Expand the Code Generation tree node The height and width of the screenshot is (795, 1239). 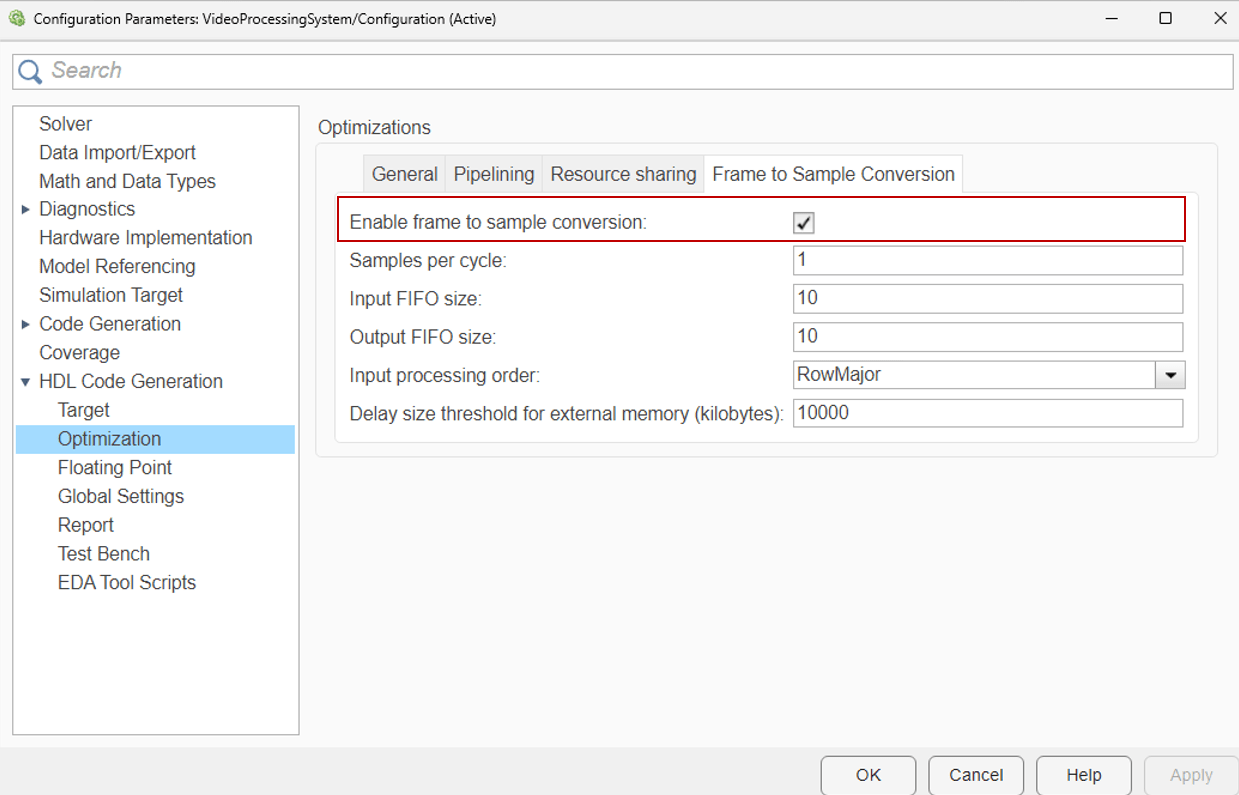click(x=26, y=324)
